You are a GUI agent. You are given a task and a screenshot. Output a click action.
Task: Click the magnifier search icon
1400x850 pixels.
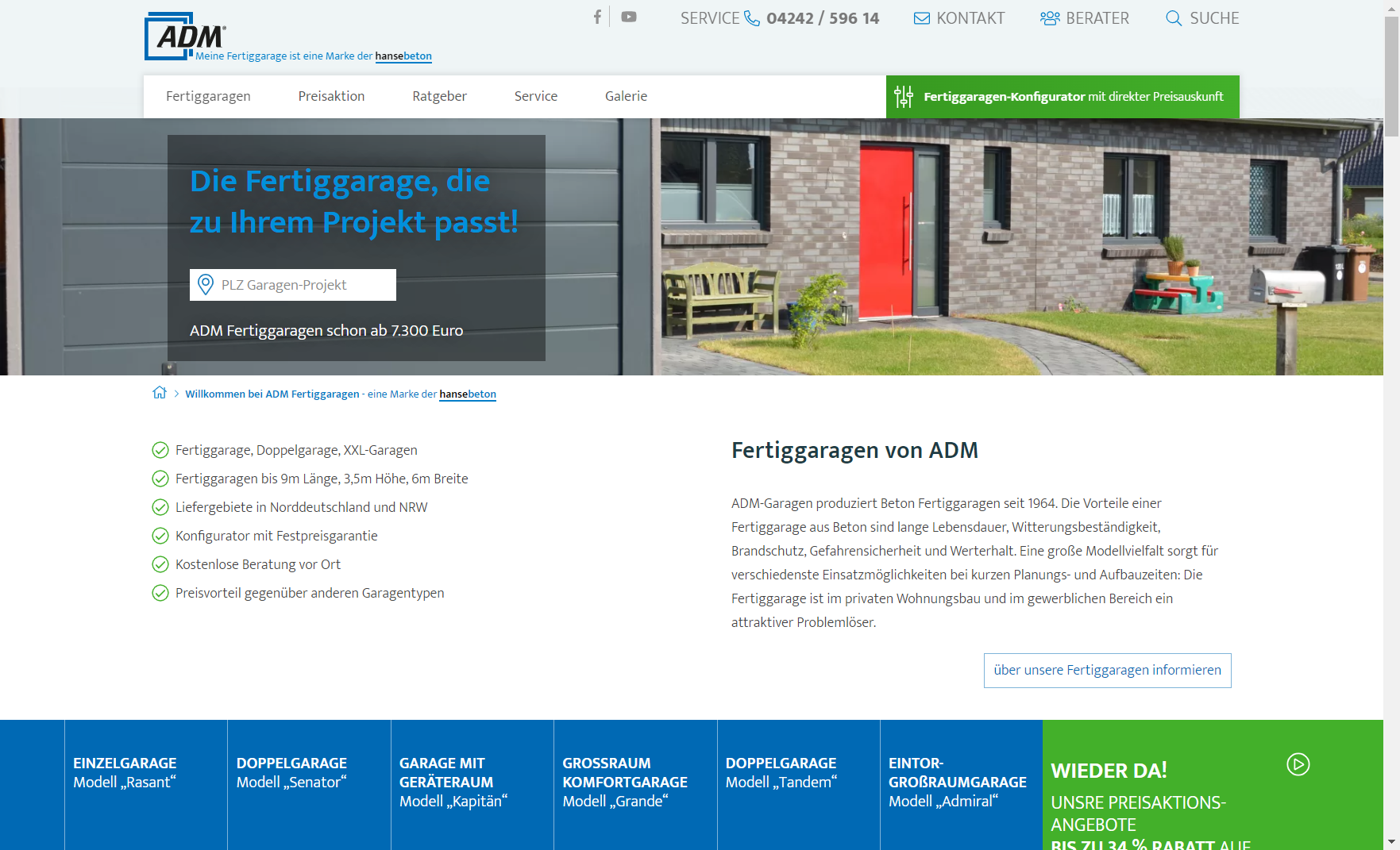pyautogui.click(x=1174, y=18)
